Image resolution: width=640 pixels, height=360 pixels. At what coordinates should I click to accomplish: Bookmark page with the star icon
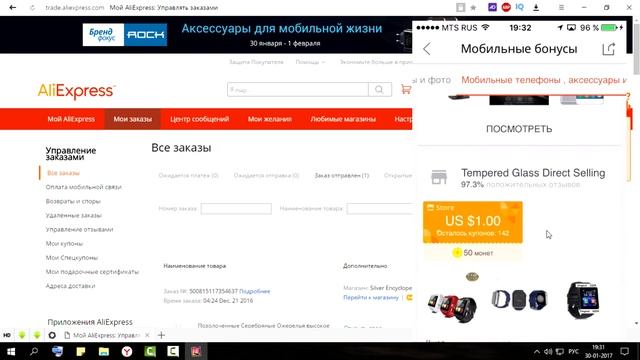(473, 7)
